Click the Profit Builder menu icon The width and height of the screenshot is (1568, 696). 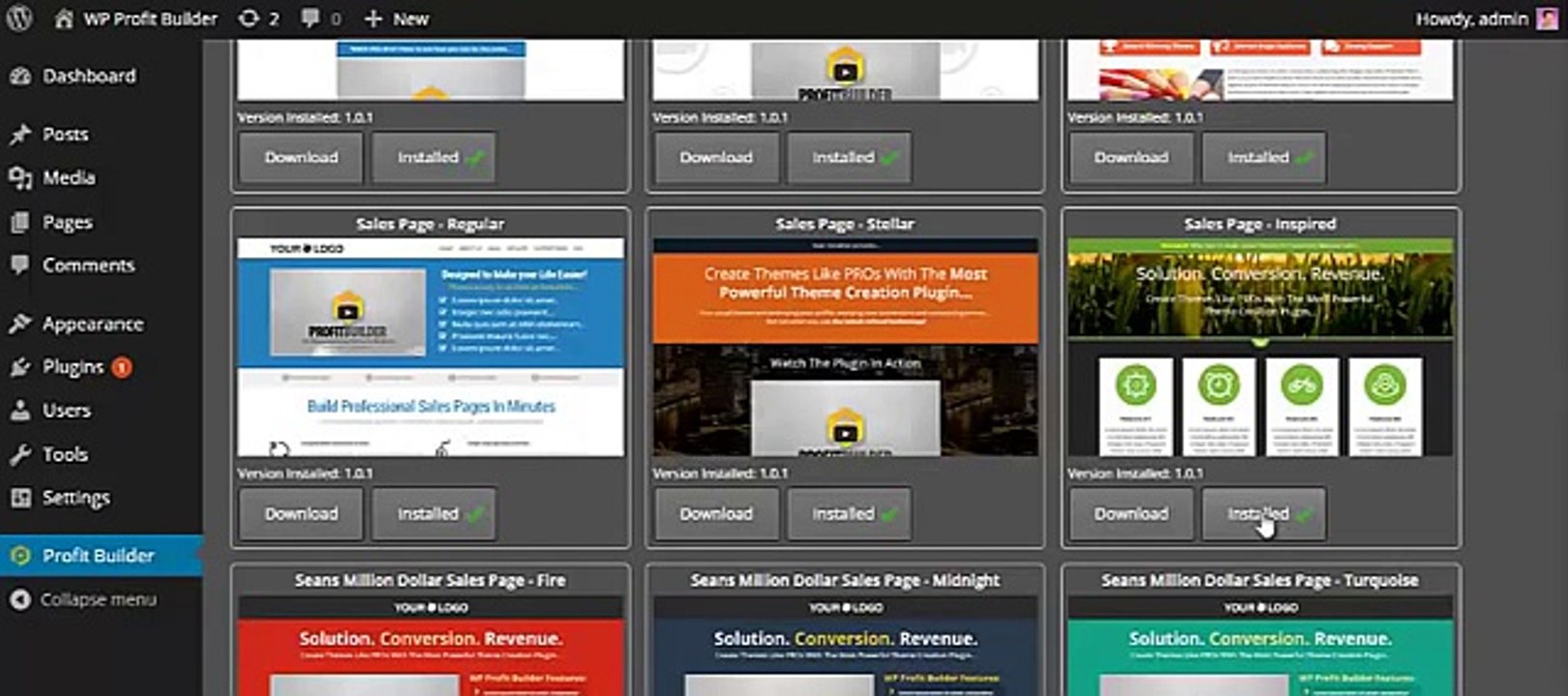click(x=20, y=556)
